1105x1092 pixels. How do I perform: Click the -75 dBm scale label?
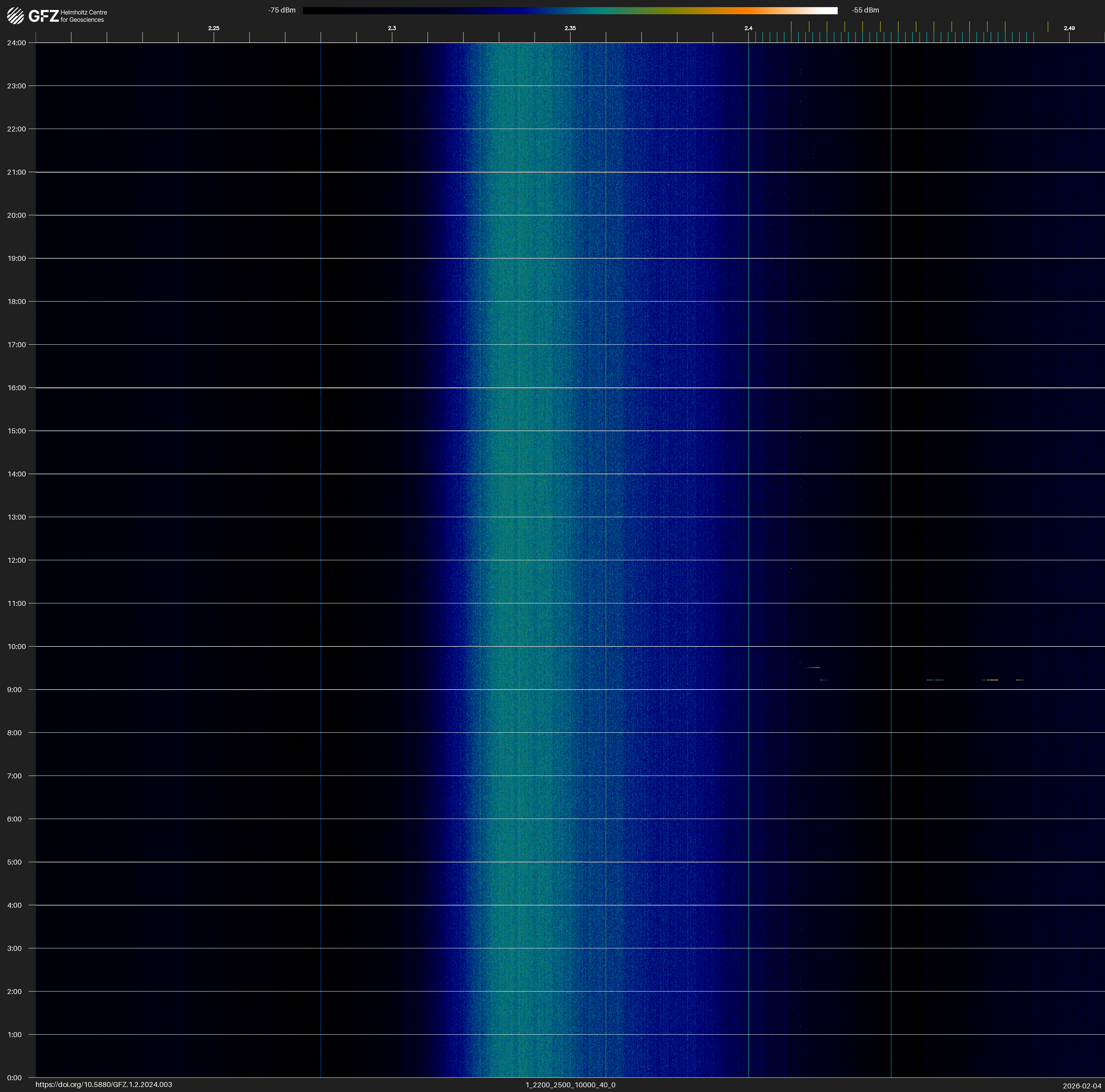tap(282, 10)
